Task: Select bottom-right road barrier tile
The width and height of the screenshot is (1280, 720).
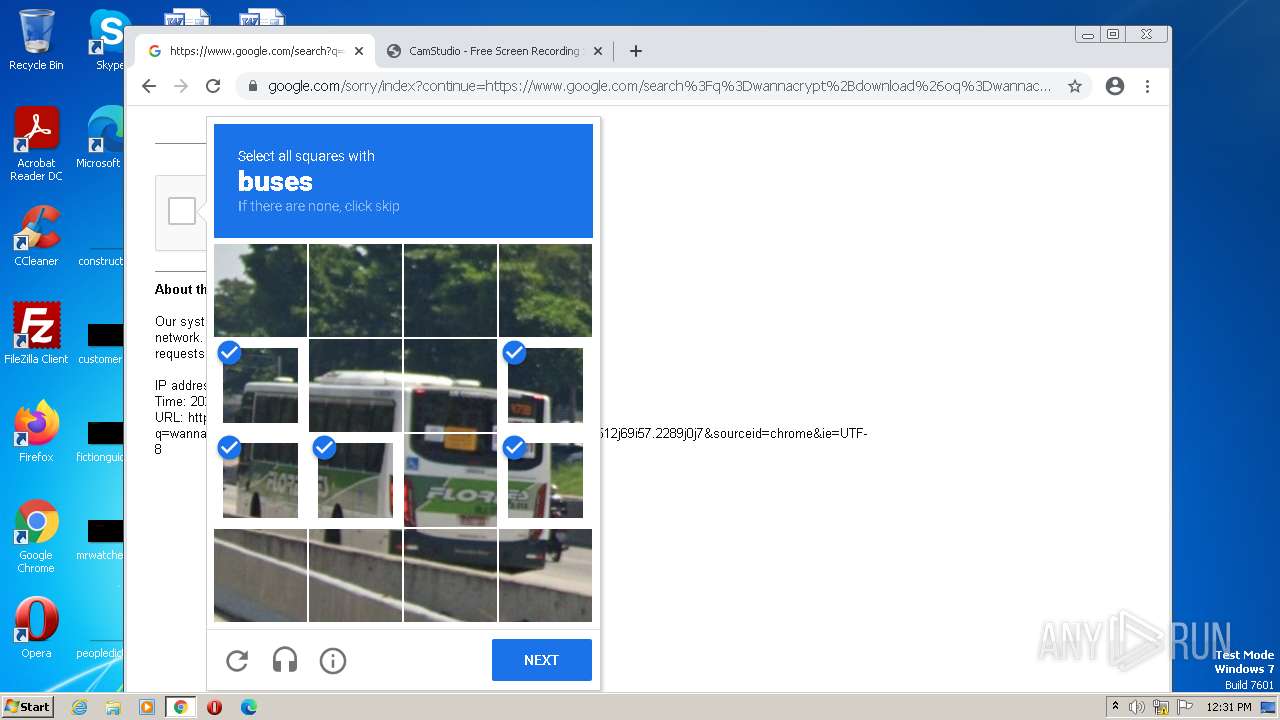Action: (x=545, y=575)
